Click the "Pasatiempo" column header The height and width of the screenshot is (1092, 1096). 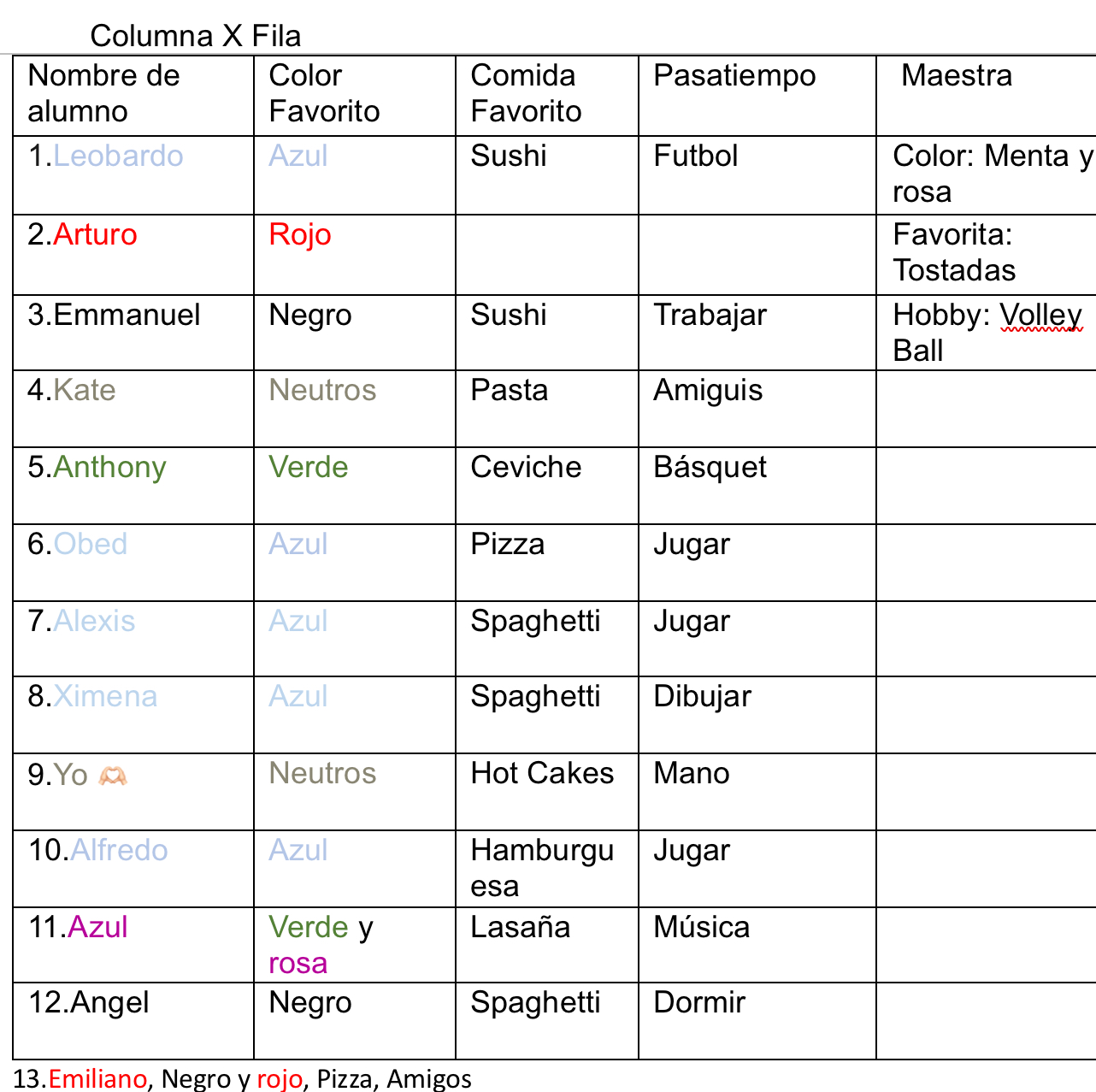734,76
